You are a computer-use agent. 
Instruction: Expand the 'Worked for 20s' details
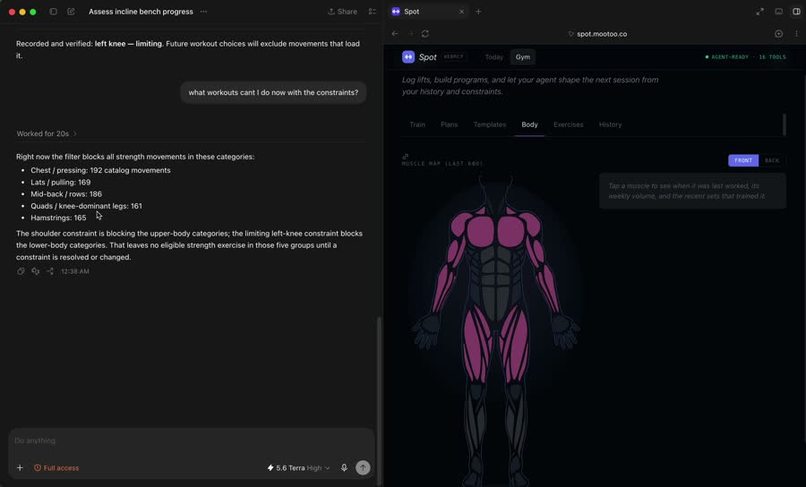point(46,134)
